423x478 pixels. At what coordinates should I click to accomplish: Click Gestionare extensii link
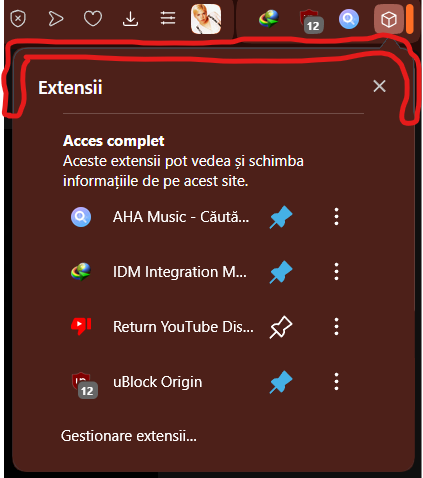point(129,436)
